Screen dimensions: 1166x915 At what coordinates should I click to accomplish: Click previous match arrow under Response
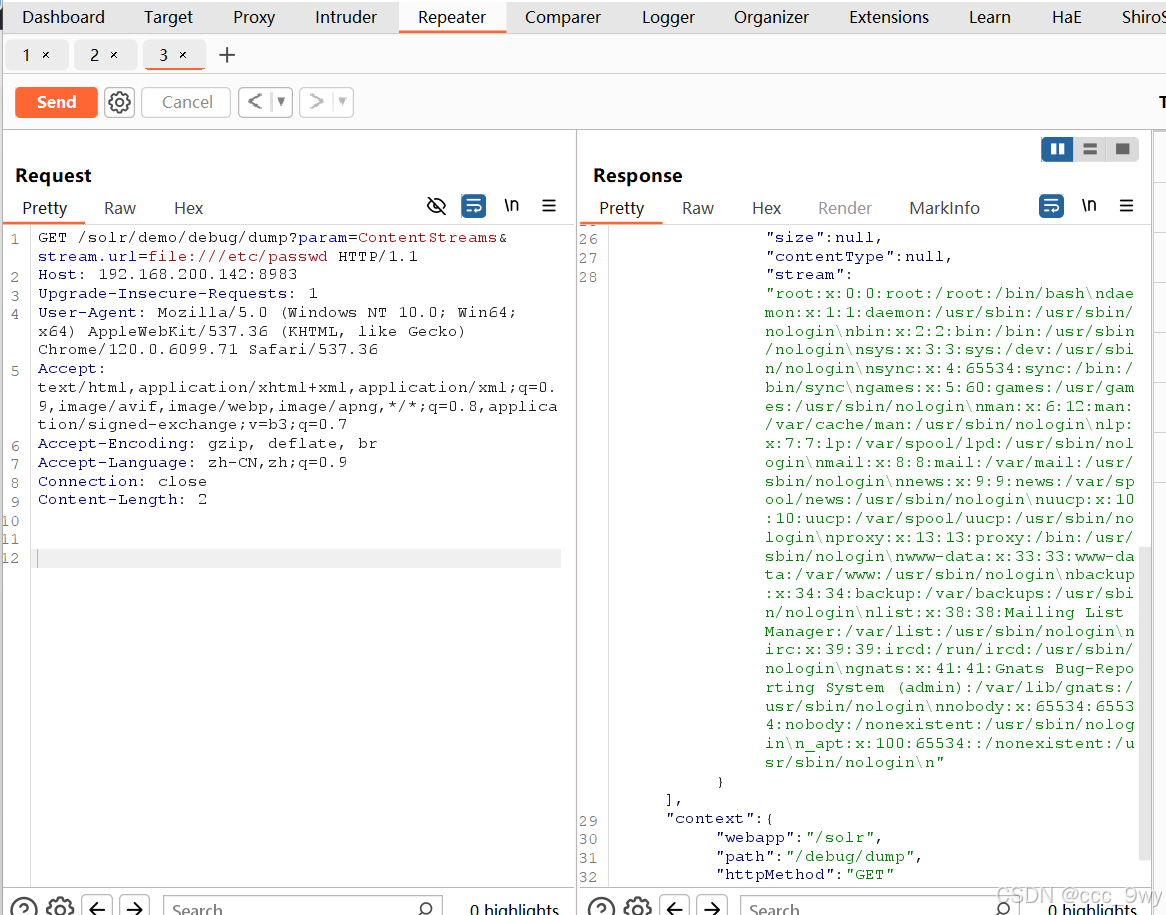coord(674,908)
